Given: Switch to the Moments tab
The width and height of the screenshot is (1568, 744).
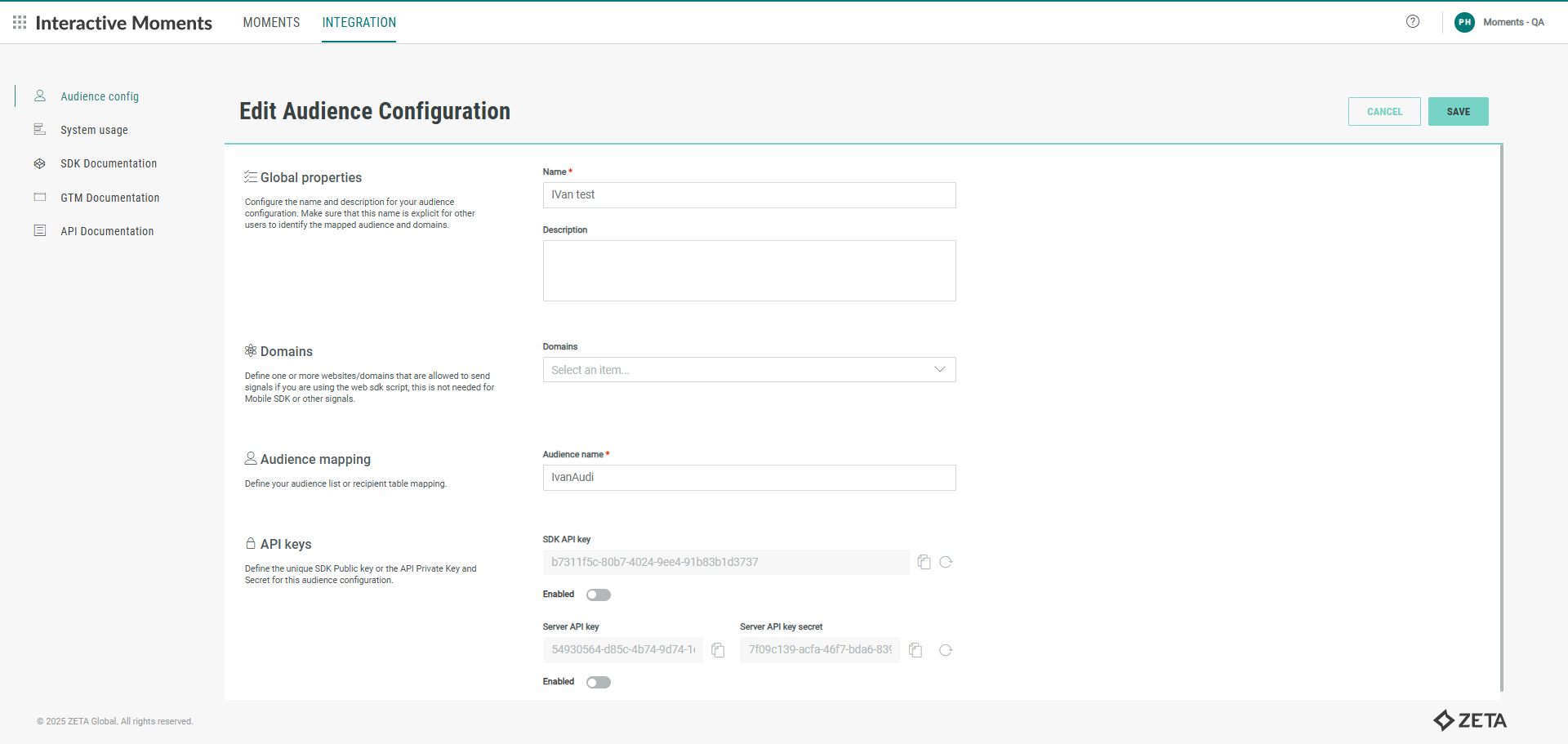Looking at the screenshot, I should 271,22.
